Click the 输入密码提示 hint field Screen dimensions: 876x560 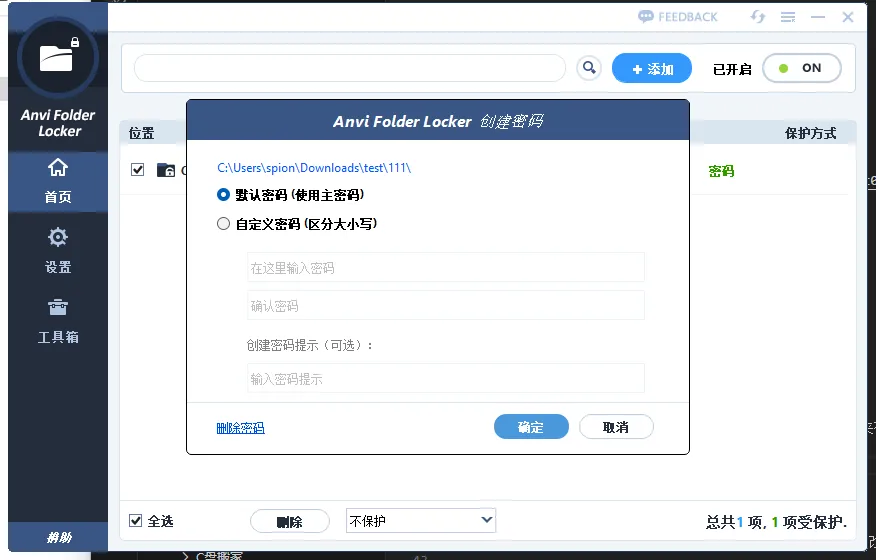pos(446,378)
